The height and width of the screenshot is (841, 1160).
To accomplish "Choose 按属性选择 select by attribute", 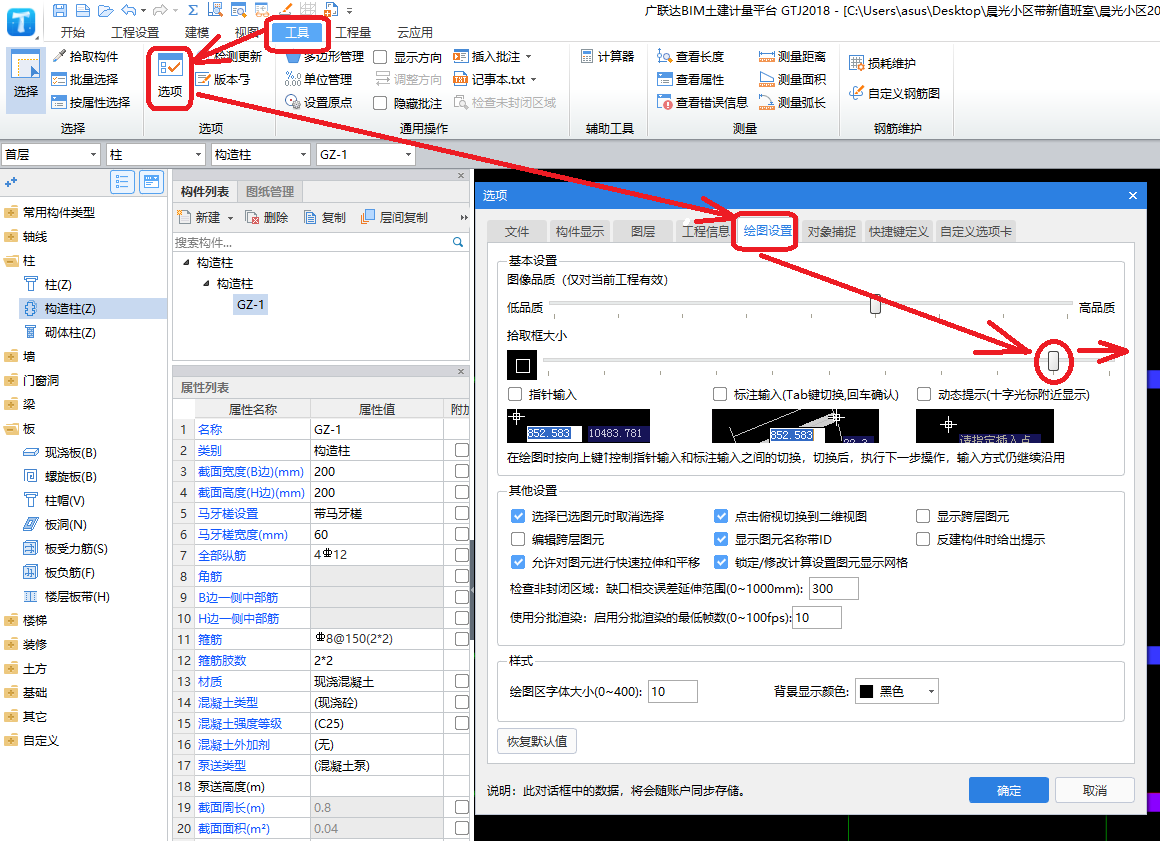I will [91, 102].
